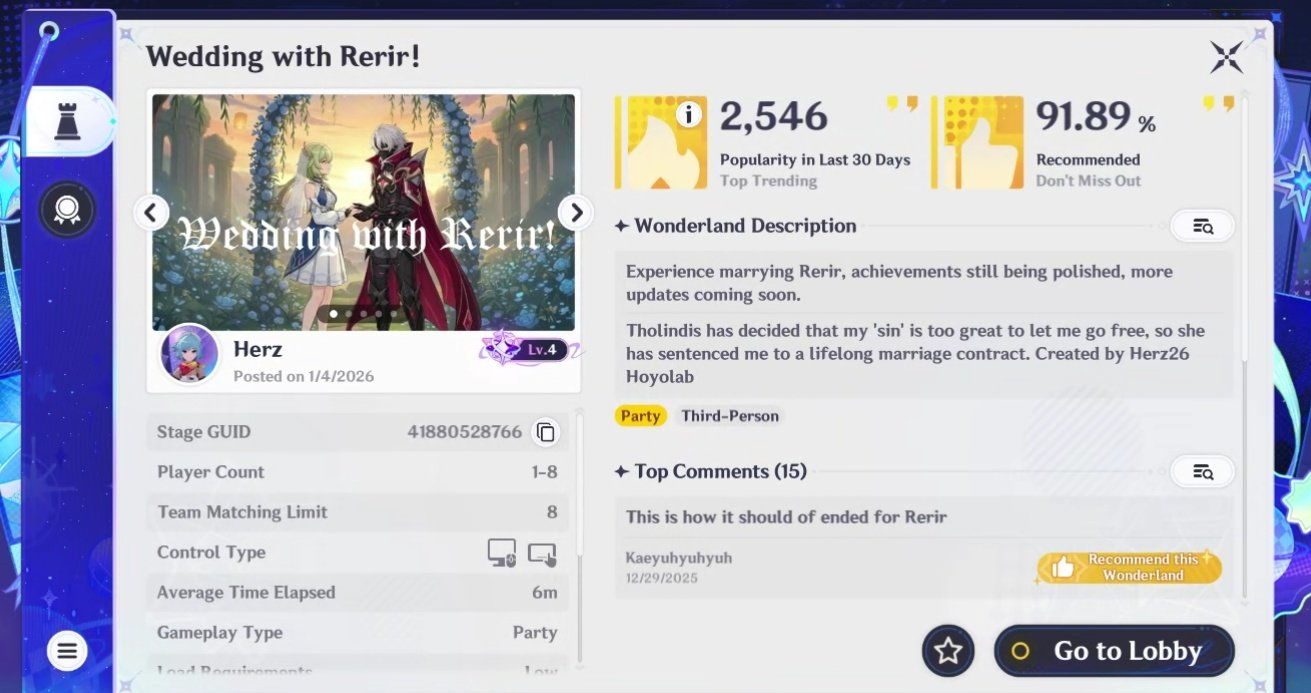Open the chess rook tab in the sidebar
Screen dimensions: 1311x693
coord(67,121)
